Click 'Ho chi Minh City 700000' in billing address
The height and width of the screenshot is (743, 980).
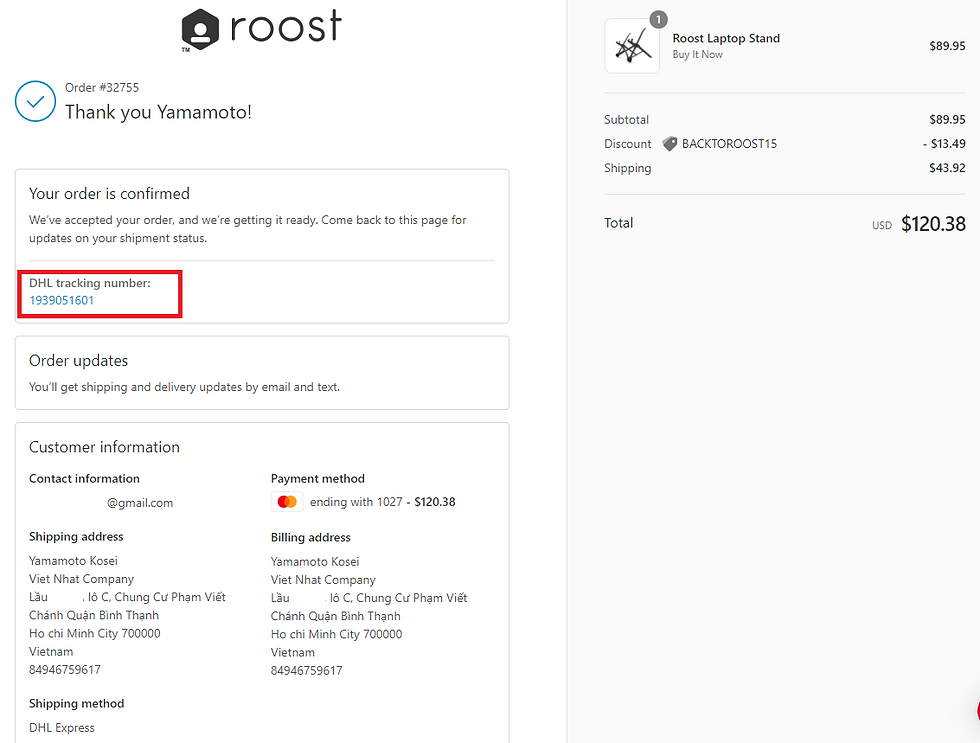click(336, 634)
